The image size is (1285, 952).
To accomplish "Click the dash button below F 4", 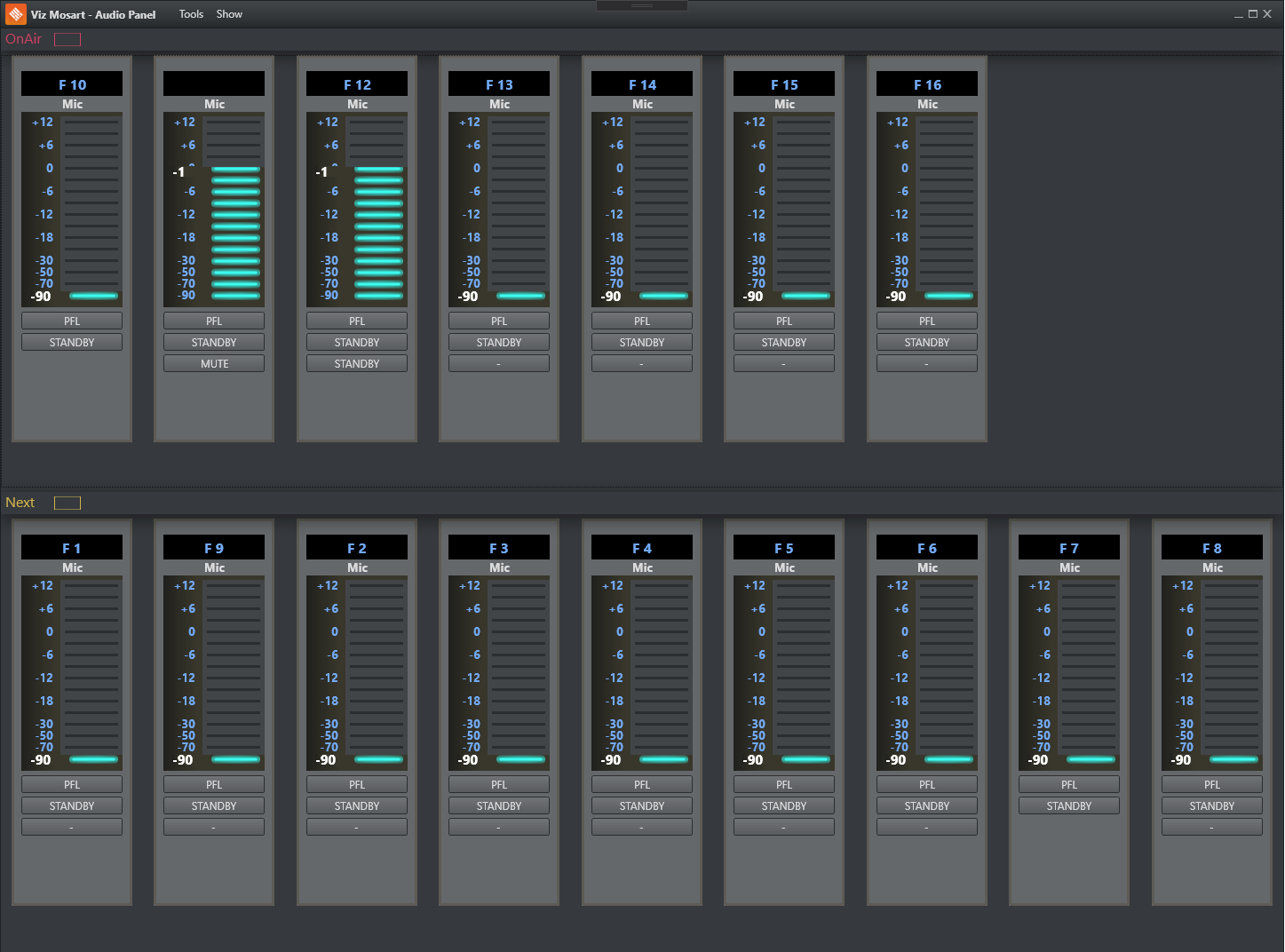I will pos(641,828).
